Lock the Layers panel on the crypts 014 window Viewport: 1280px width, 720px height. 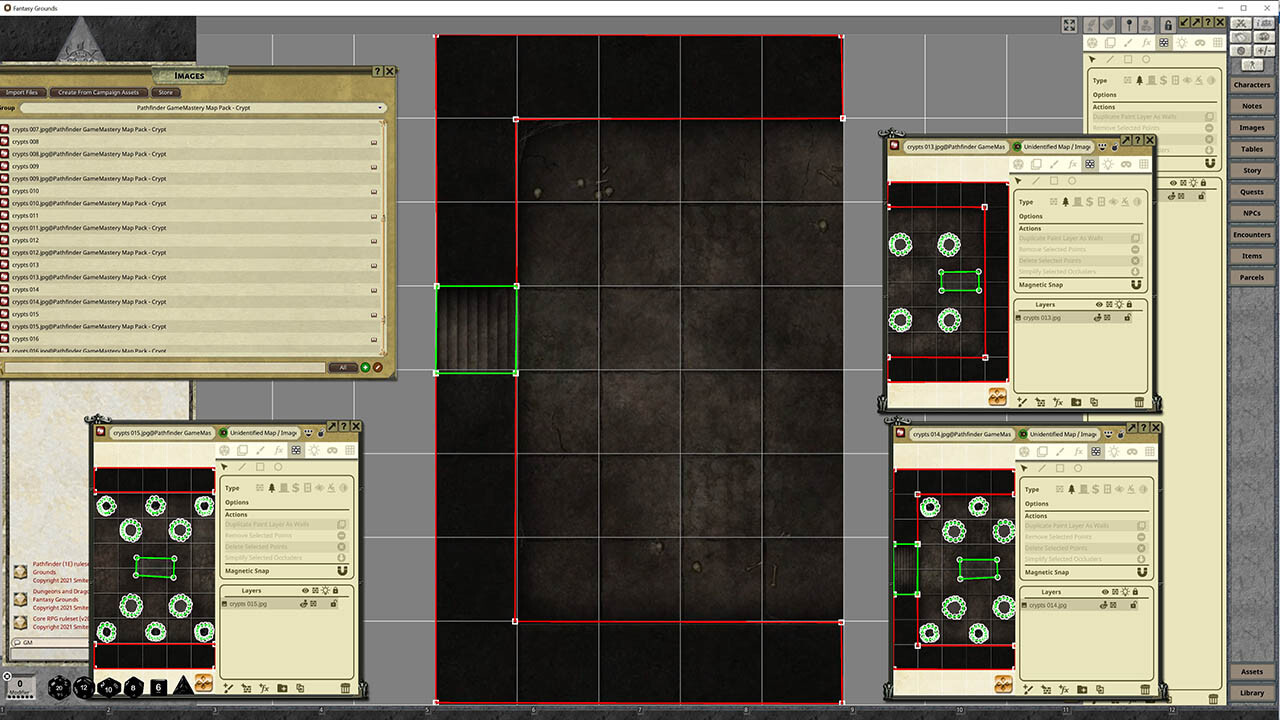coord(1136,592)
